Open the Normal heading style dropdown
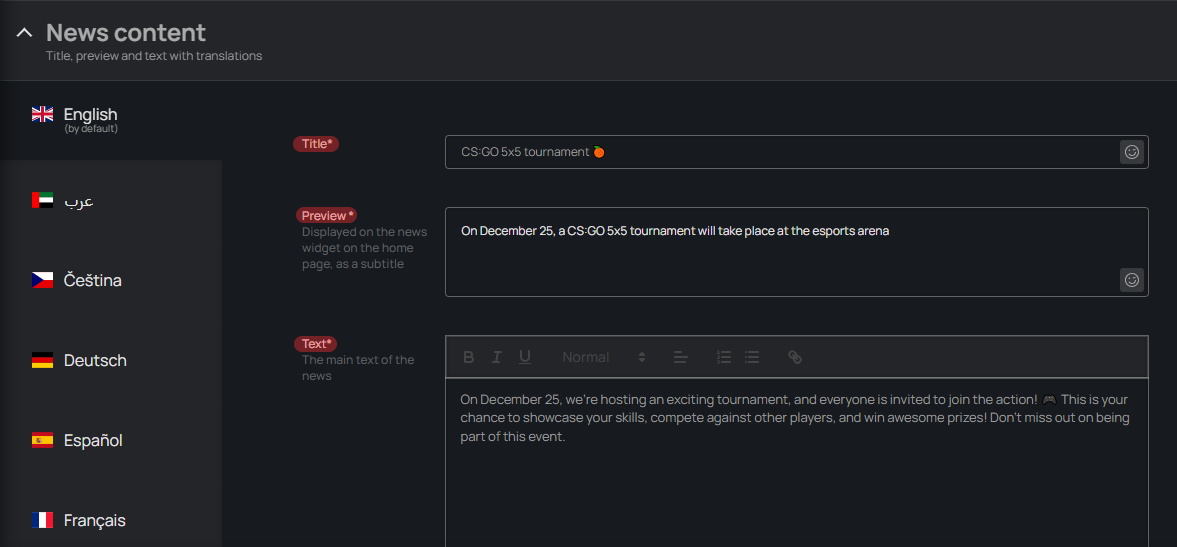Viewport: 1177px width, 547px height. [x=604, y=357]
